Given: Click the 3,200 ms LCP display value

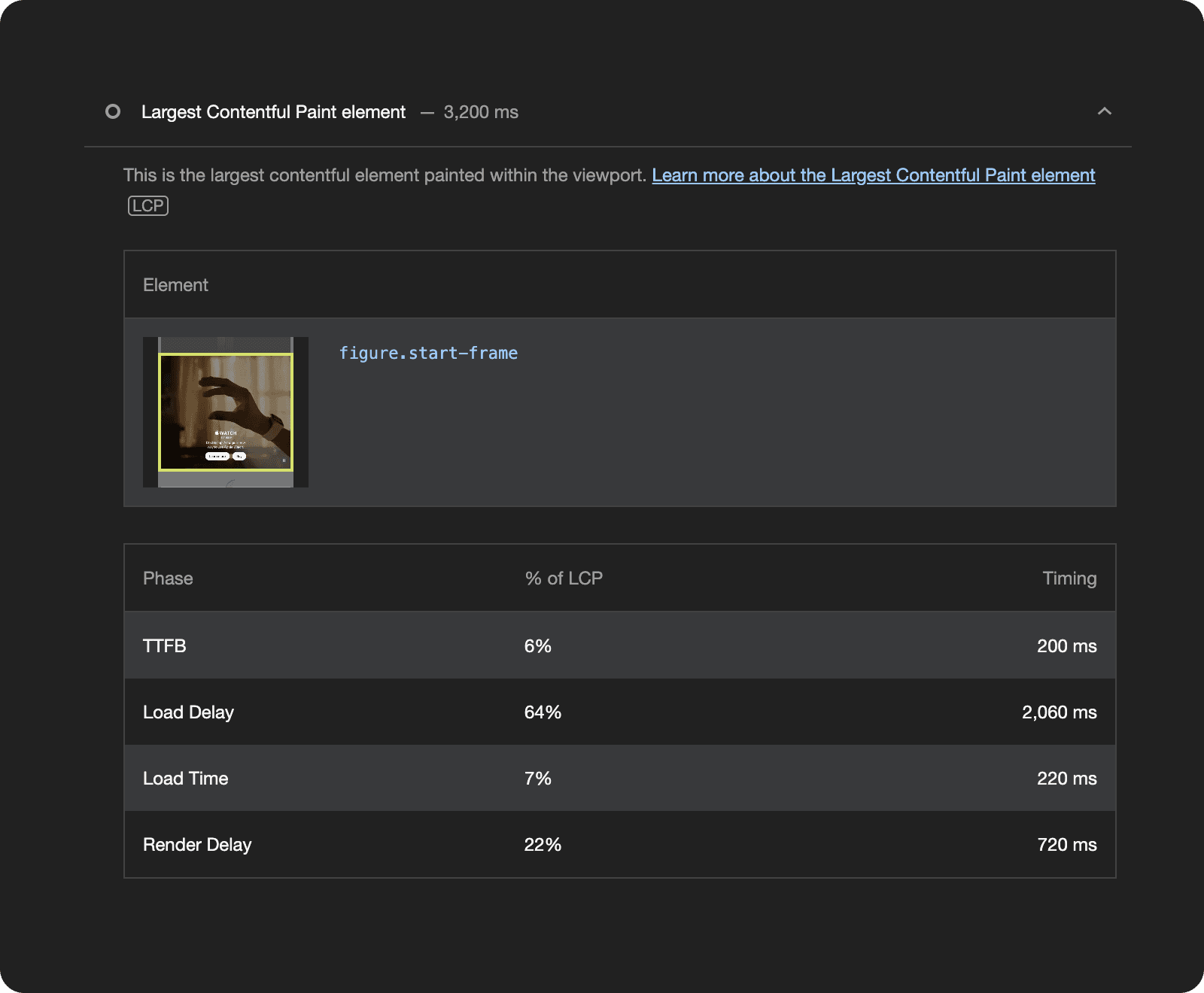Looking at the screenshot, I should click(481, 112).
